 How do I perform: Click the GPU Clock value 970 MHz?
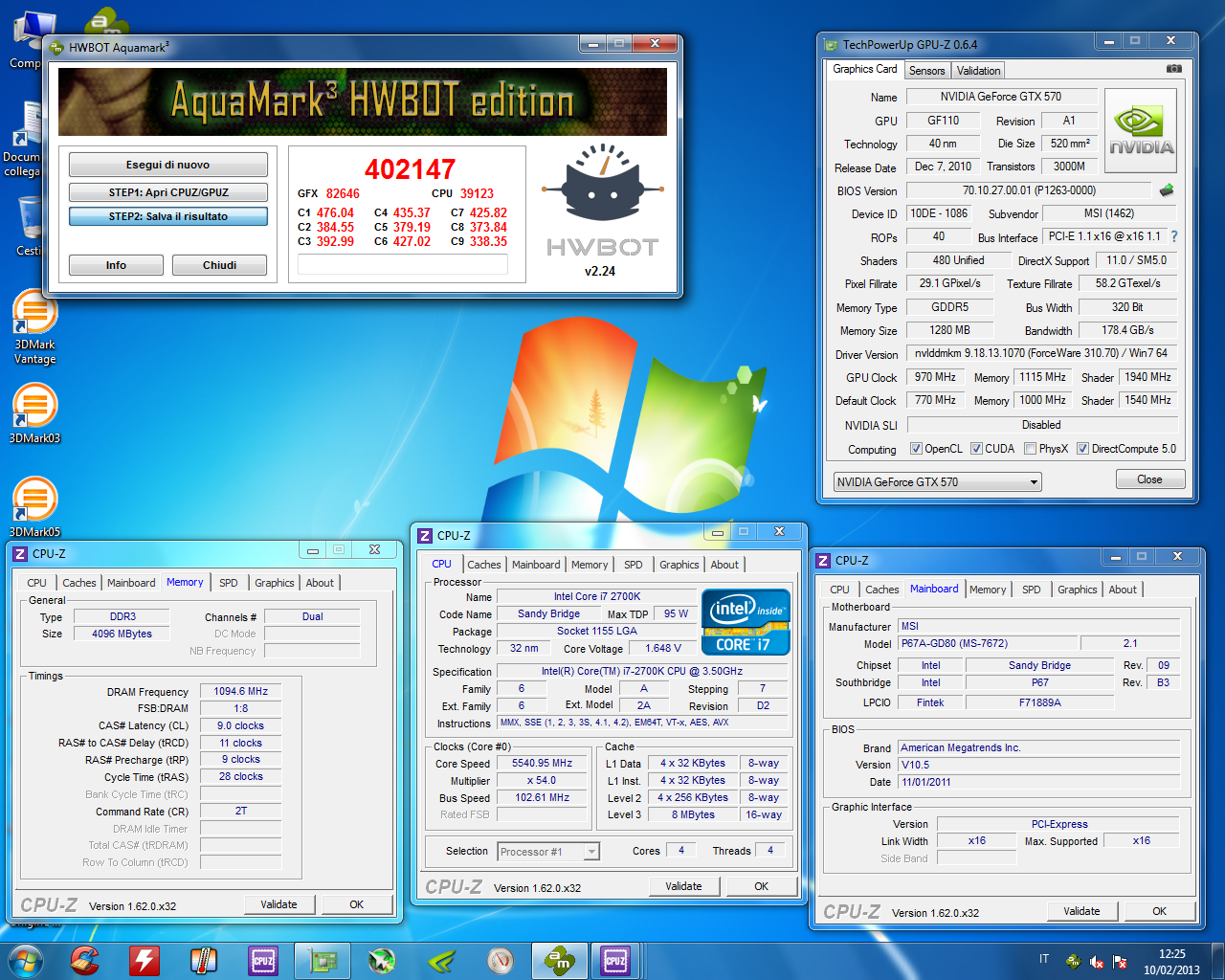[935, 377]
